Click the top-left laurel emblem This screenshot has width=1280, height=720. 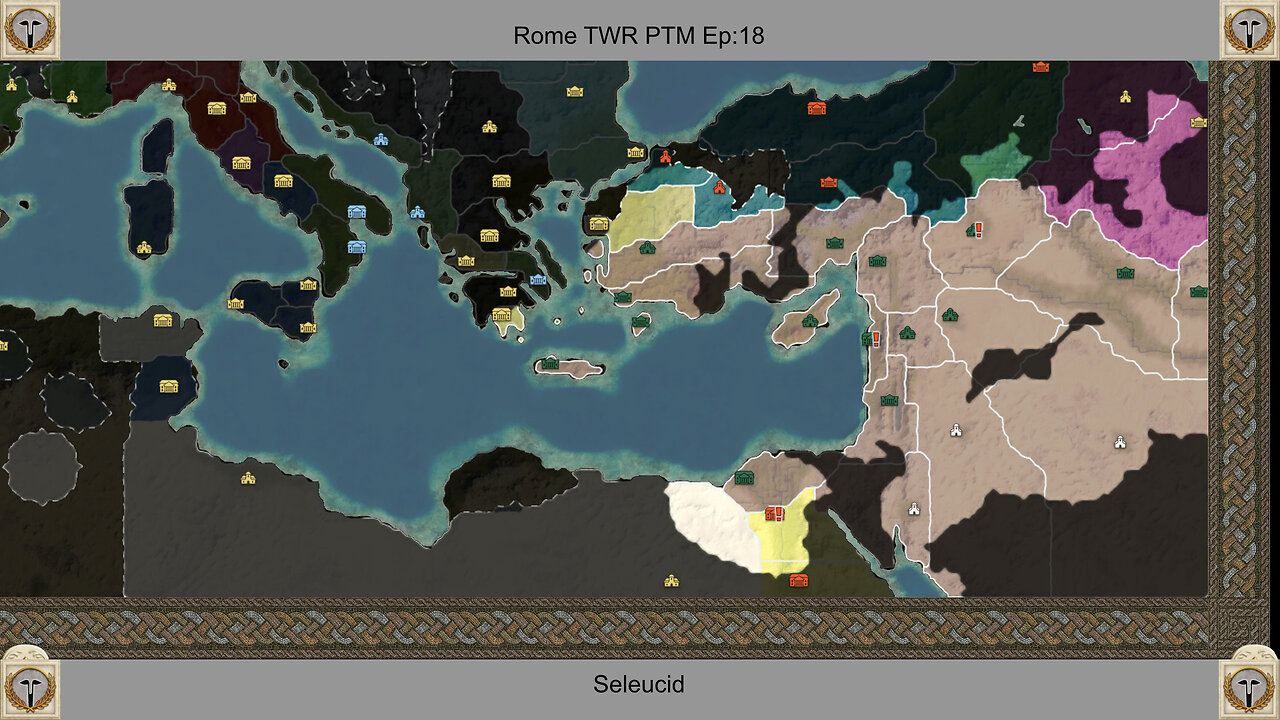point(30,30)
